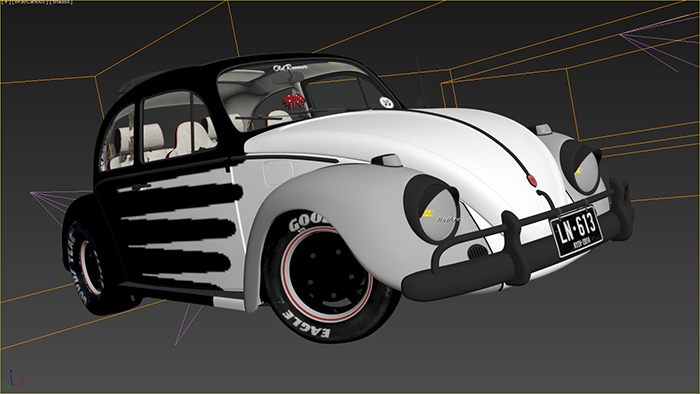Select the turn signal atop front fender
This screenshot has height=394, width=700.
pos(388,160)
